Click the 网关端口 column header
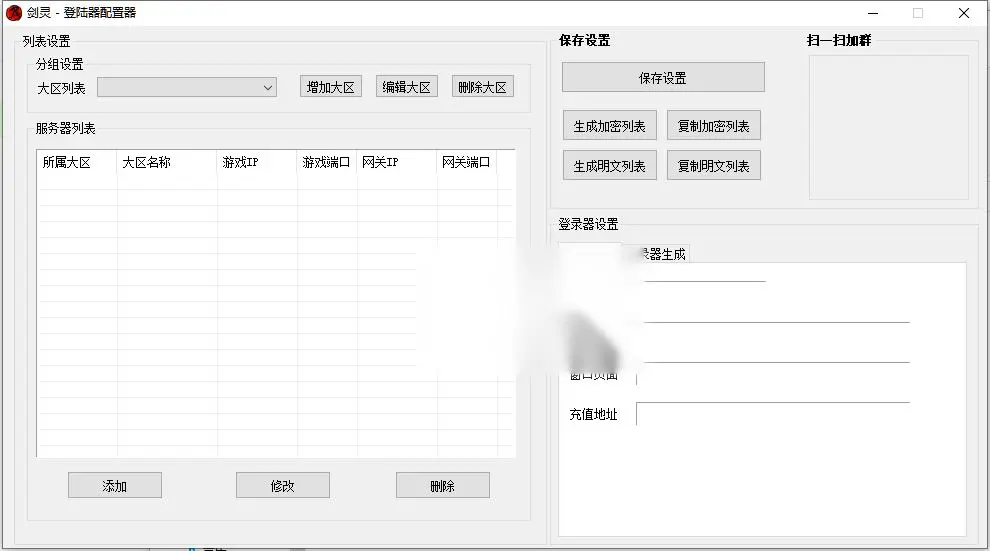 [x=467, y=162]
